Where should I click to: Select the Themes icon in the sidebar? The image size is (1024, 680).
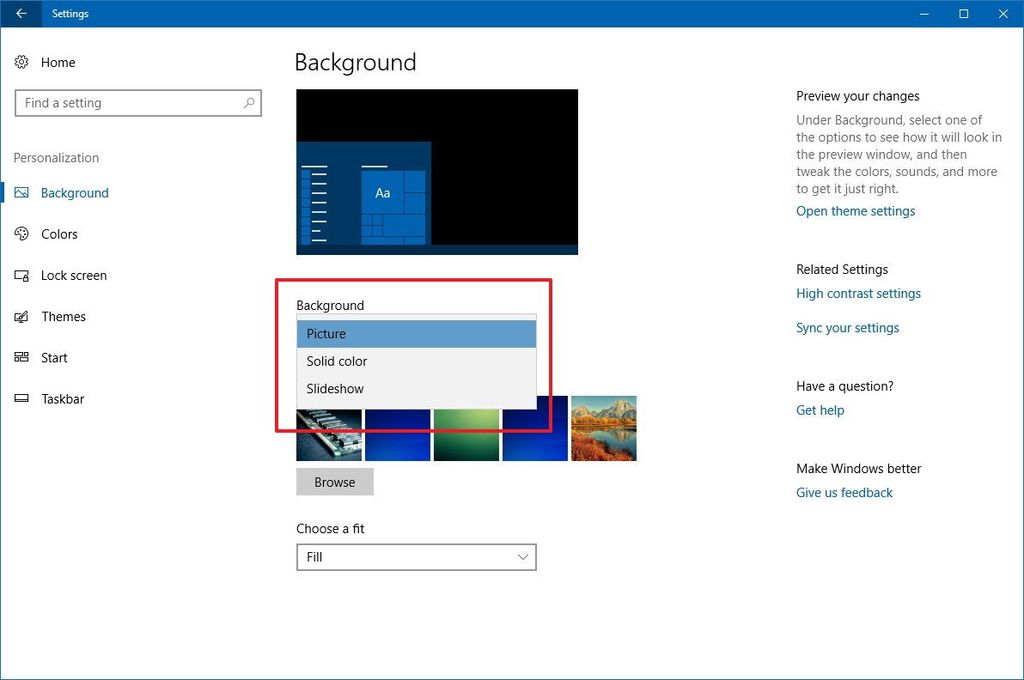click(22, 316)
